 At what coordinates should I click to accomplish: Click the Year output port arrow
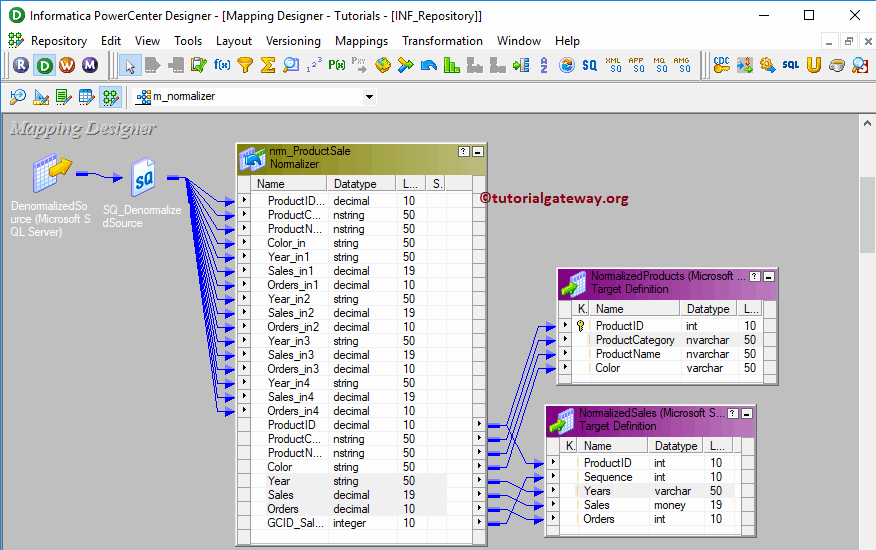479,480
